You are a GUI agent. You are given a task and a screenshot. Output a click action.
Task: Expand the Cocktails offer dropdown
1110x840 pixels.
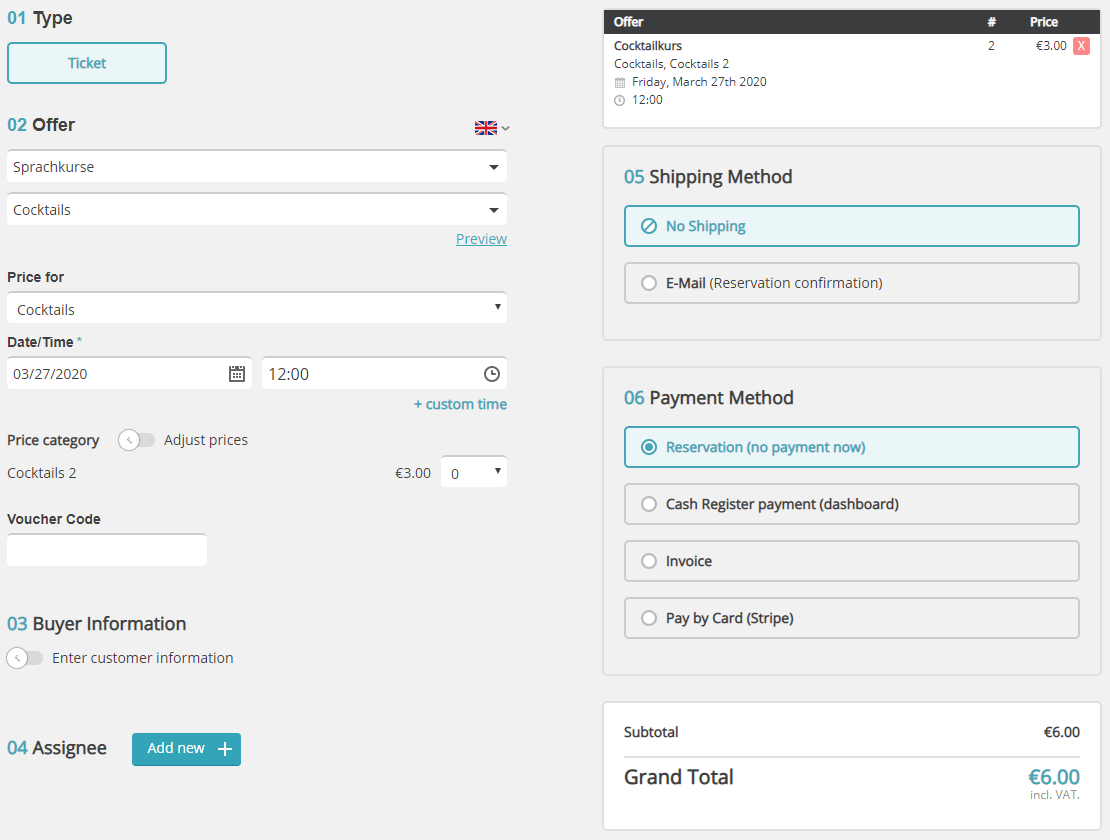(256, 210)
